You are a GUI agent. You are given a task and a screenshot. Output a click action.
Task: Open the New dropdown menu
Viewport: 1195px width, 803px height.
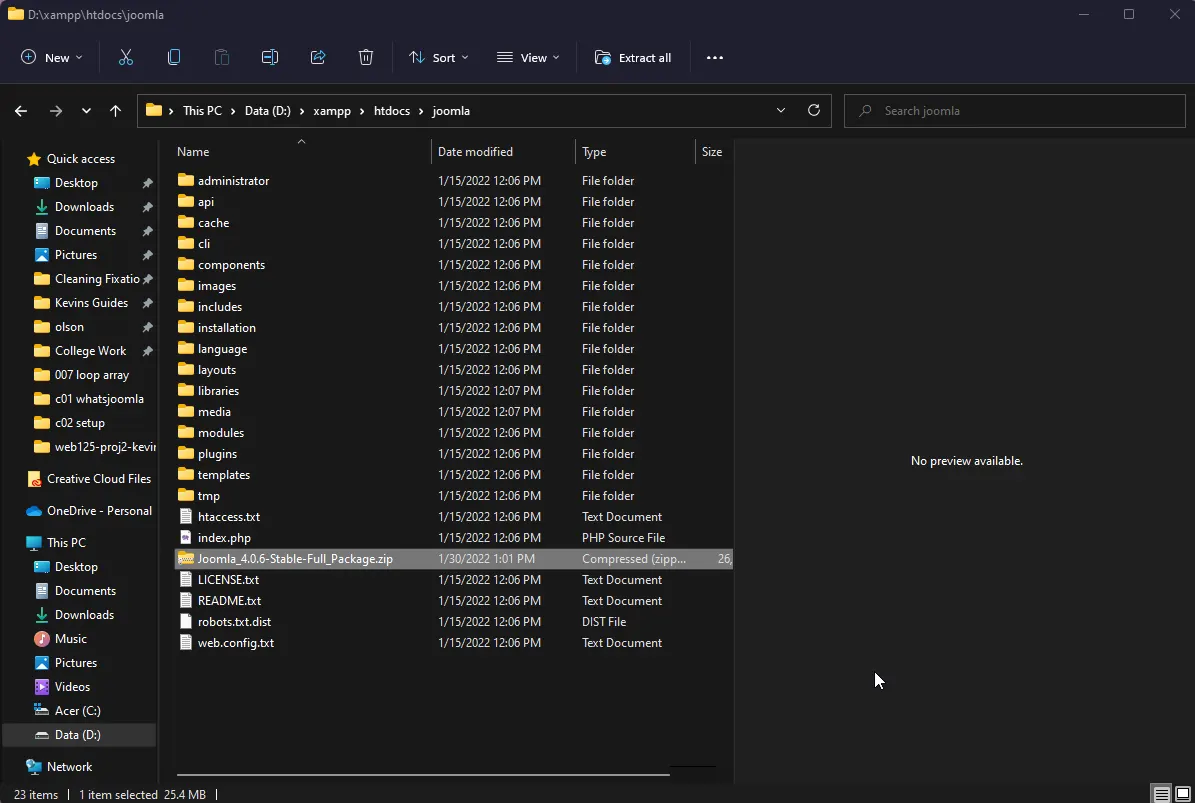tap(52, 58)
